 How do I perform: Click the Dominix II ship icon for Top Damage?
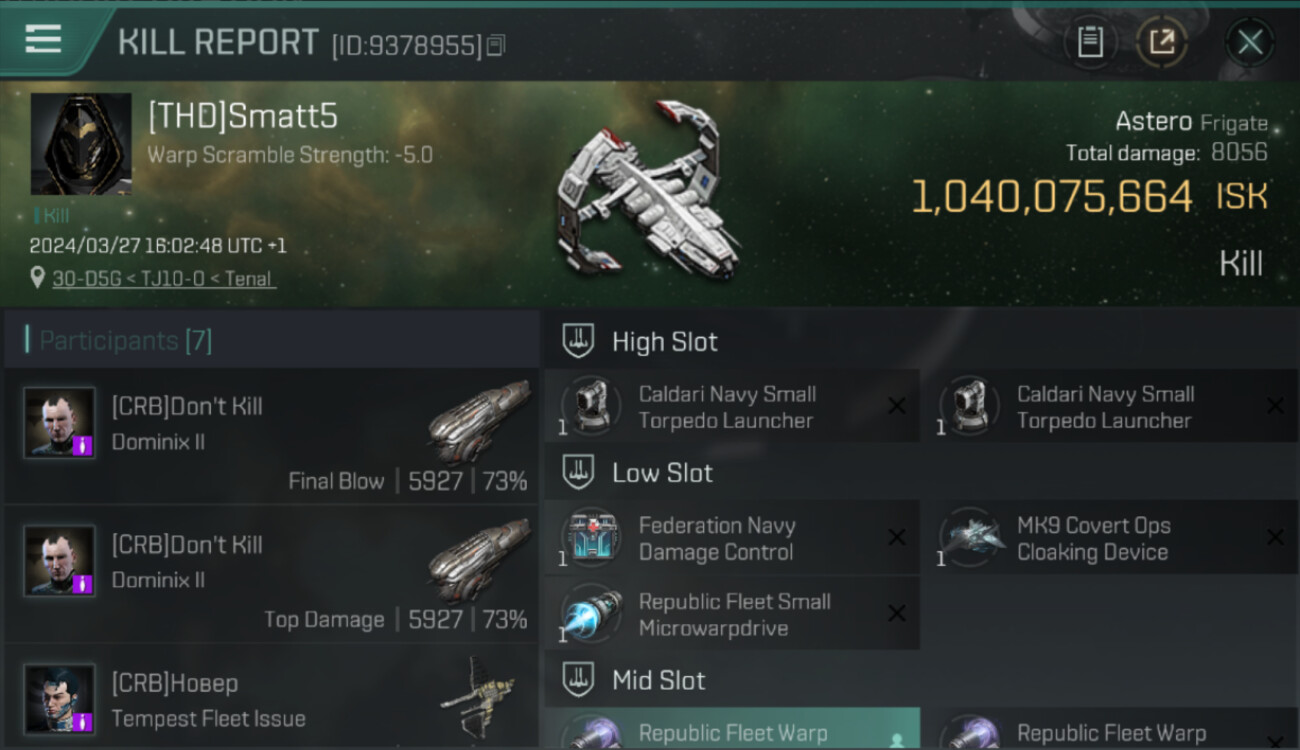[479, 560]
